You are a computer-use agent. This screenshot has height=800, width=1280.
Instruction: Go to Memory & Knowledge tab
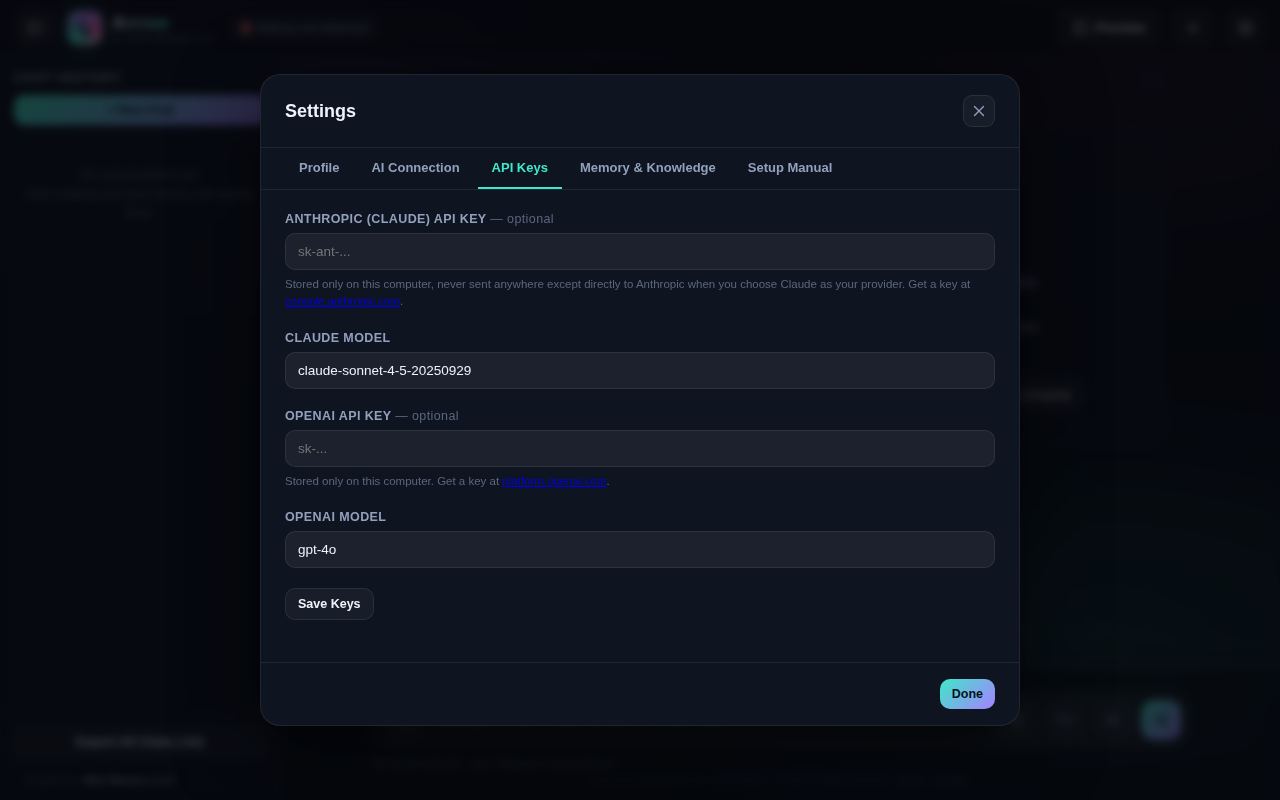pos(648,168)
